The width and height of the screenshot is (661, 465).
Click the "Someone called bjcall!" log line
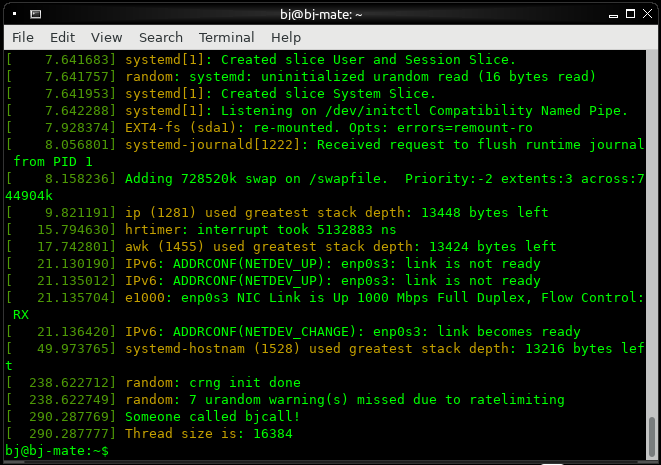212,417
